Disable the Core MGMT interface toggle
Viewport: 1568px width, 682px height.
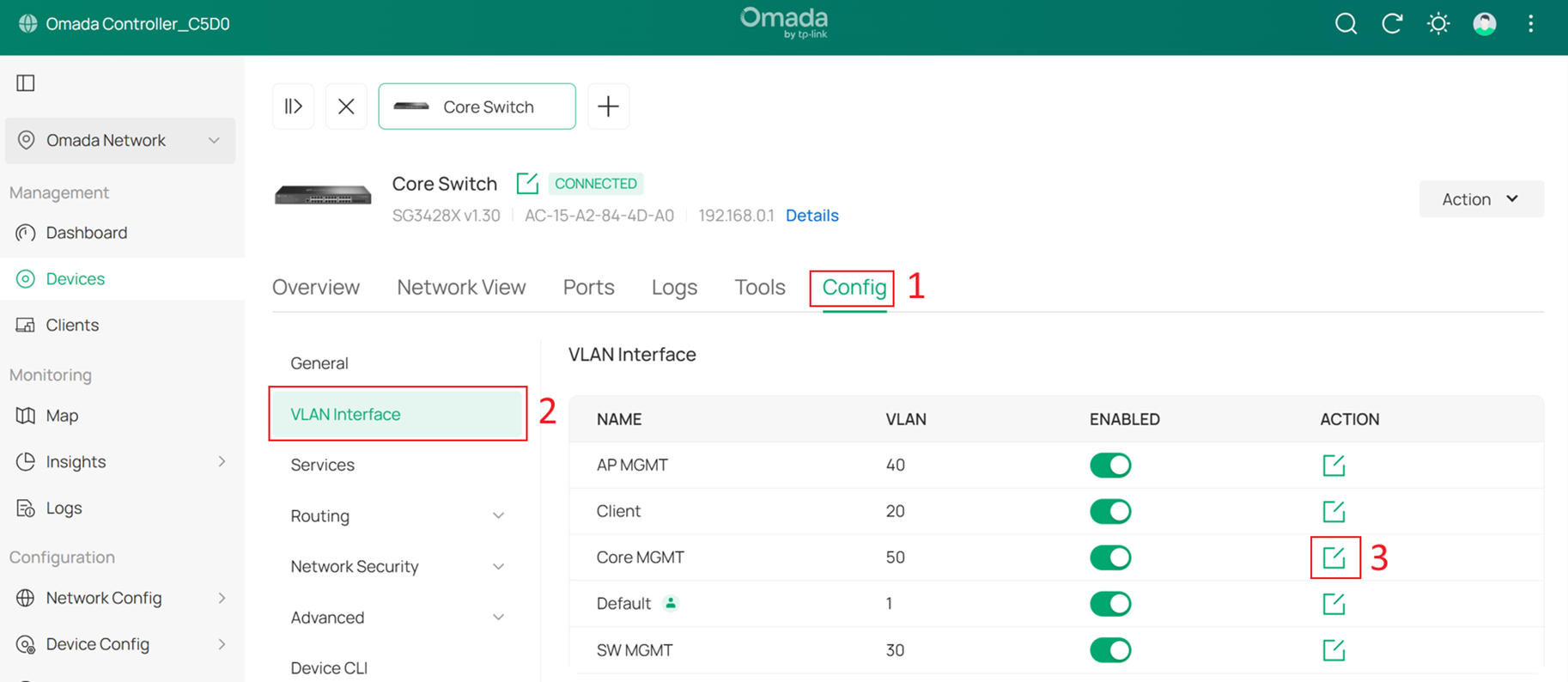[x=1110, y=558]
